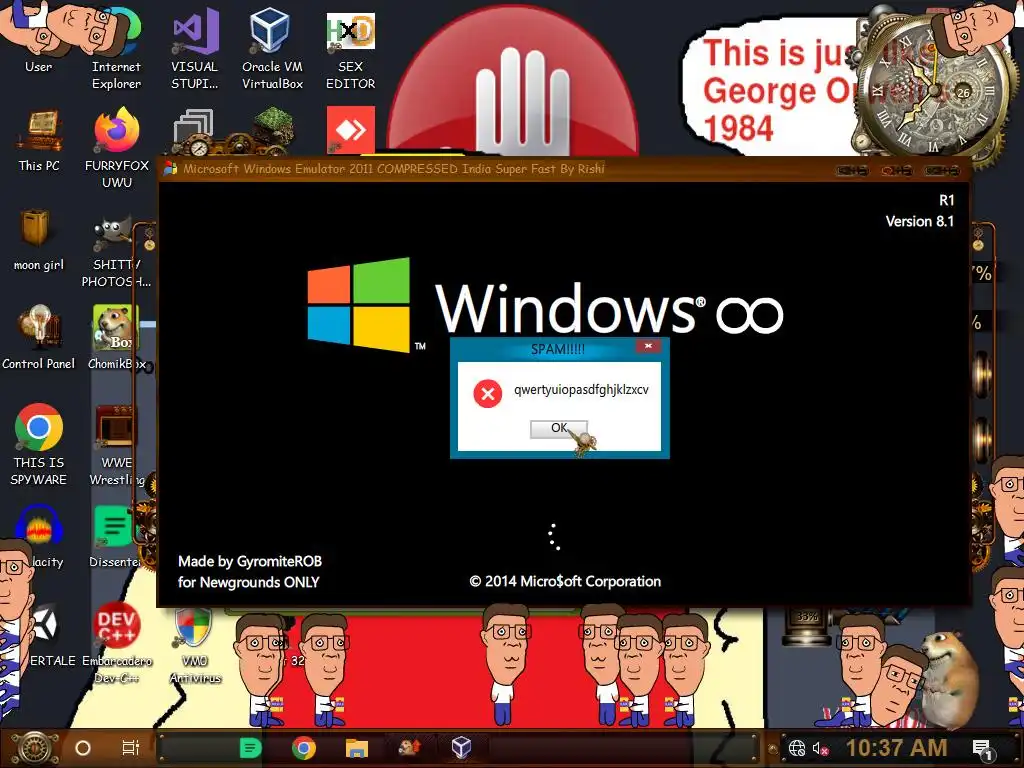Minimize the Windows Emulator window

(852, 171)
